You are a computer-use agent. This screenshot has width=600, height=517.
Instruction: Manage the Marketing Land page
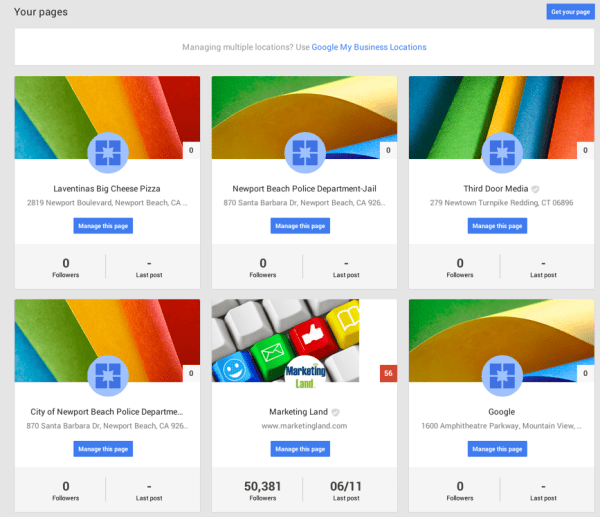click(x=300, y=449)
